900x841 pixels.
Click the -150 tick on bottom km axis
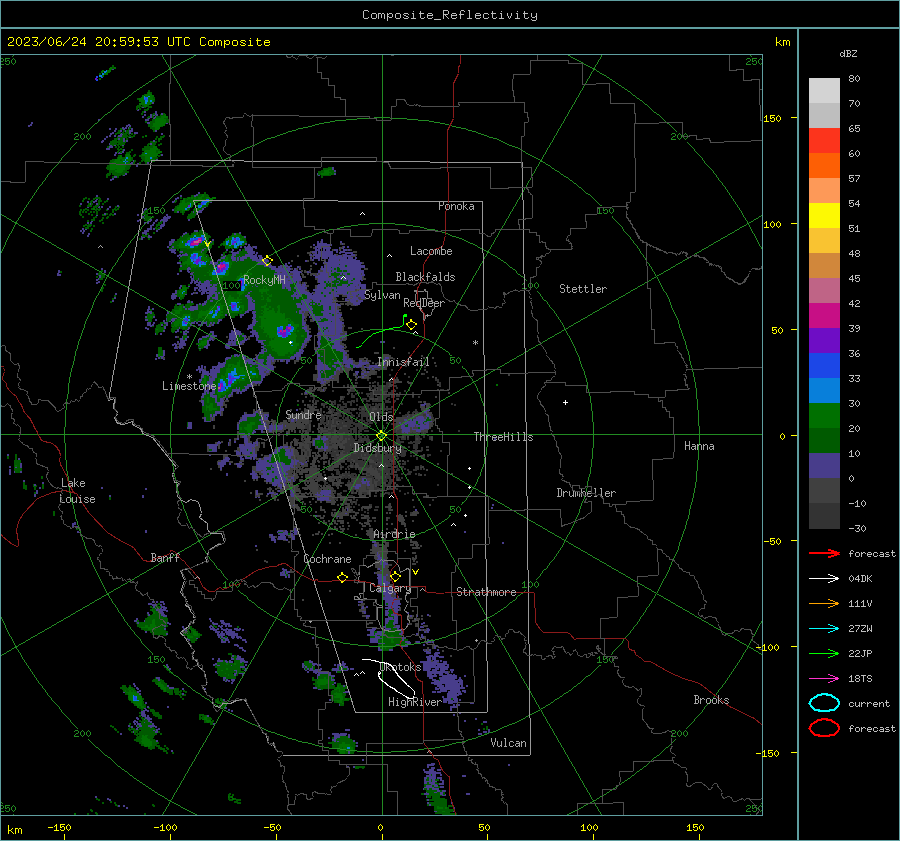tap(59, 827)
